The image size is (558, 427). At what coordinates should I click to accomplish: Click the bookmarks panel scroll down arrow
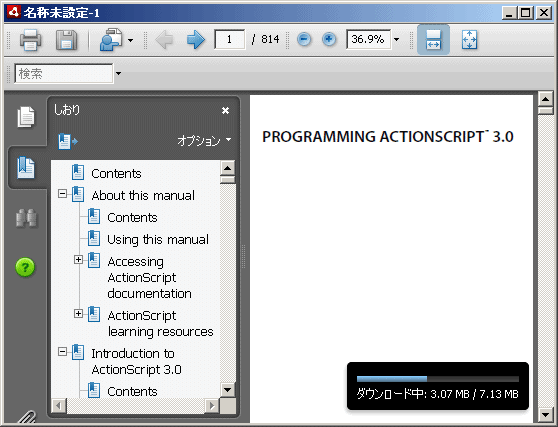tap(227, 389)
